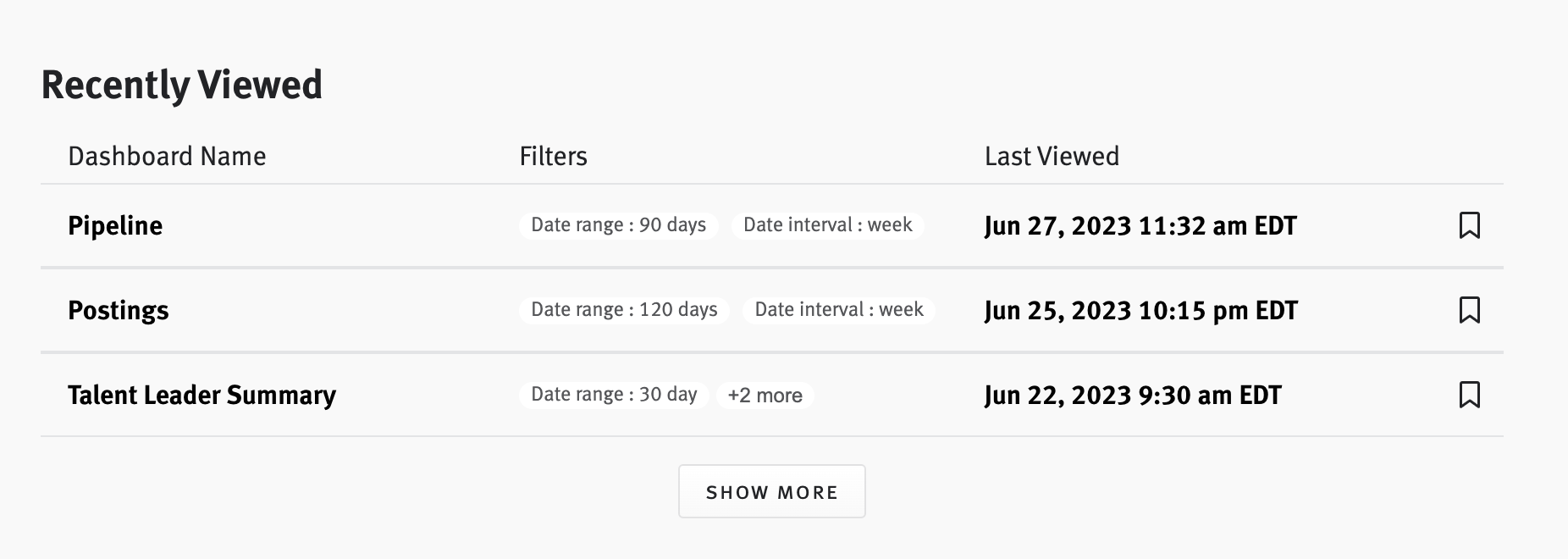Select the Date interval week chip on Postings
The height and width of the screenshot is (559, 1568).
(838, 310)
